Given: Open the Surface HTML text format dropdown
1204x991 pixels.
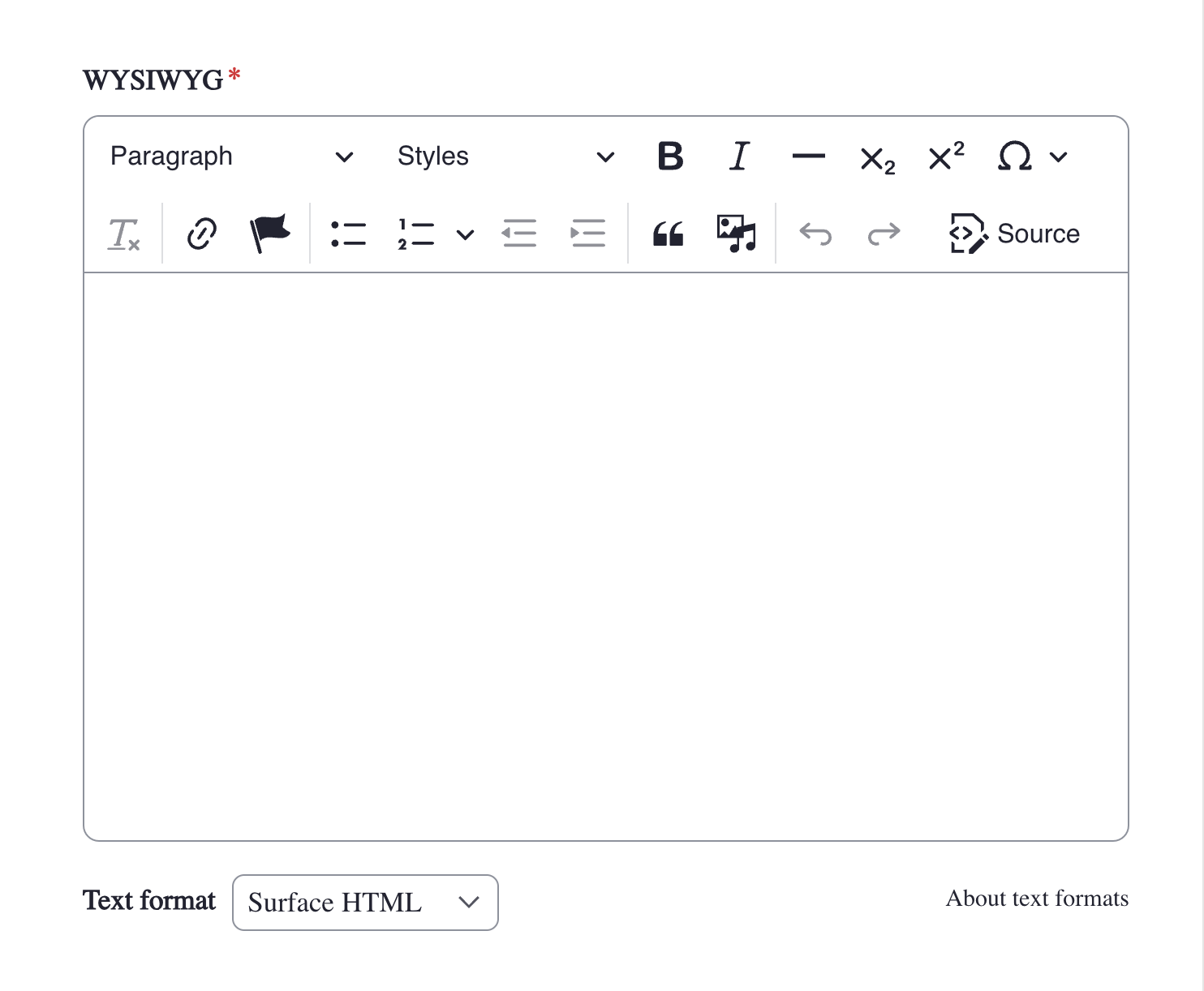Looking at the screenshot, I should [x=365, y=903].
